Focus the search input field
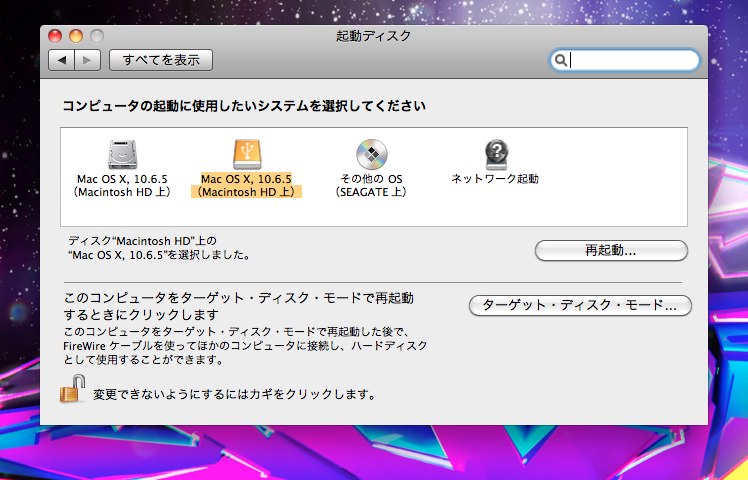748x480 pixels. pyautogui.click(x=625, y=61)
